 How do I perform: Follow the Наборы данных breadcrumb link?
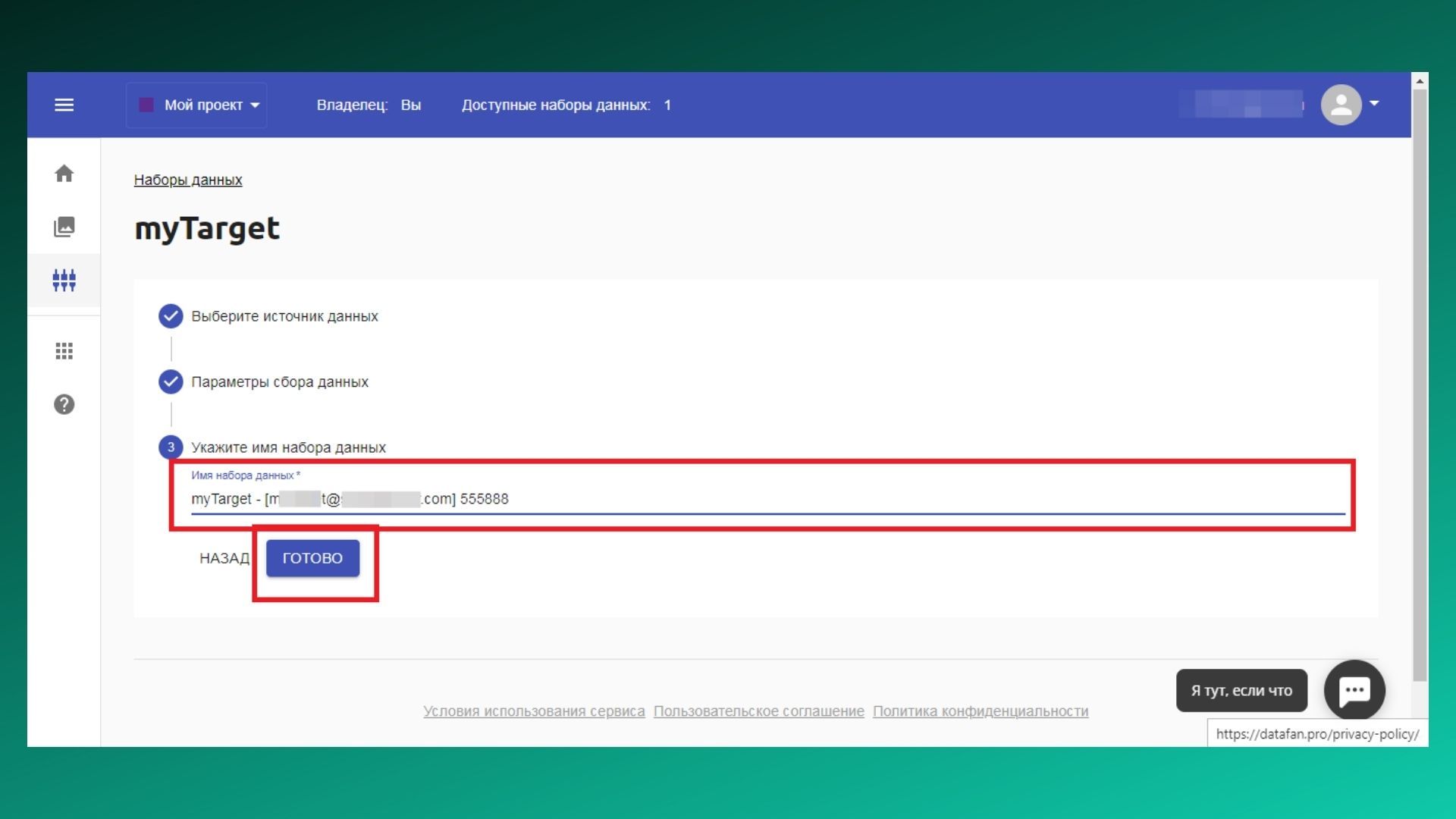pos(188,180)
